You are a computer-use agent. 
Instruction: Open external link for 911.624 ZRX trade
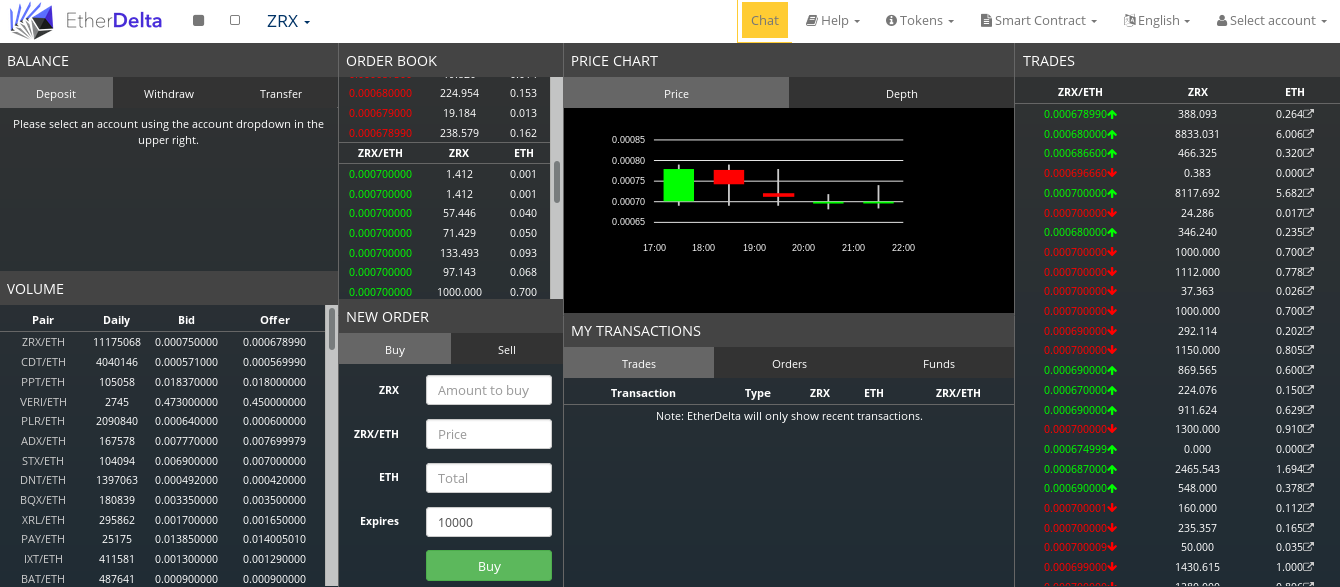coord(1309,410)
